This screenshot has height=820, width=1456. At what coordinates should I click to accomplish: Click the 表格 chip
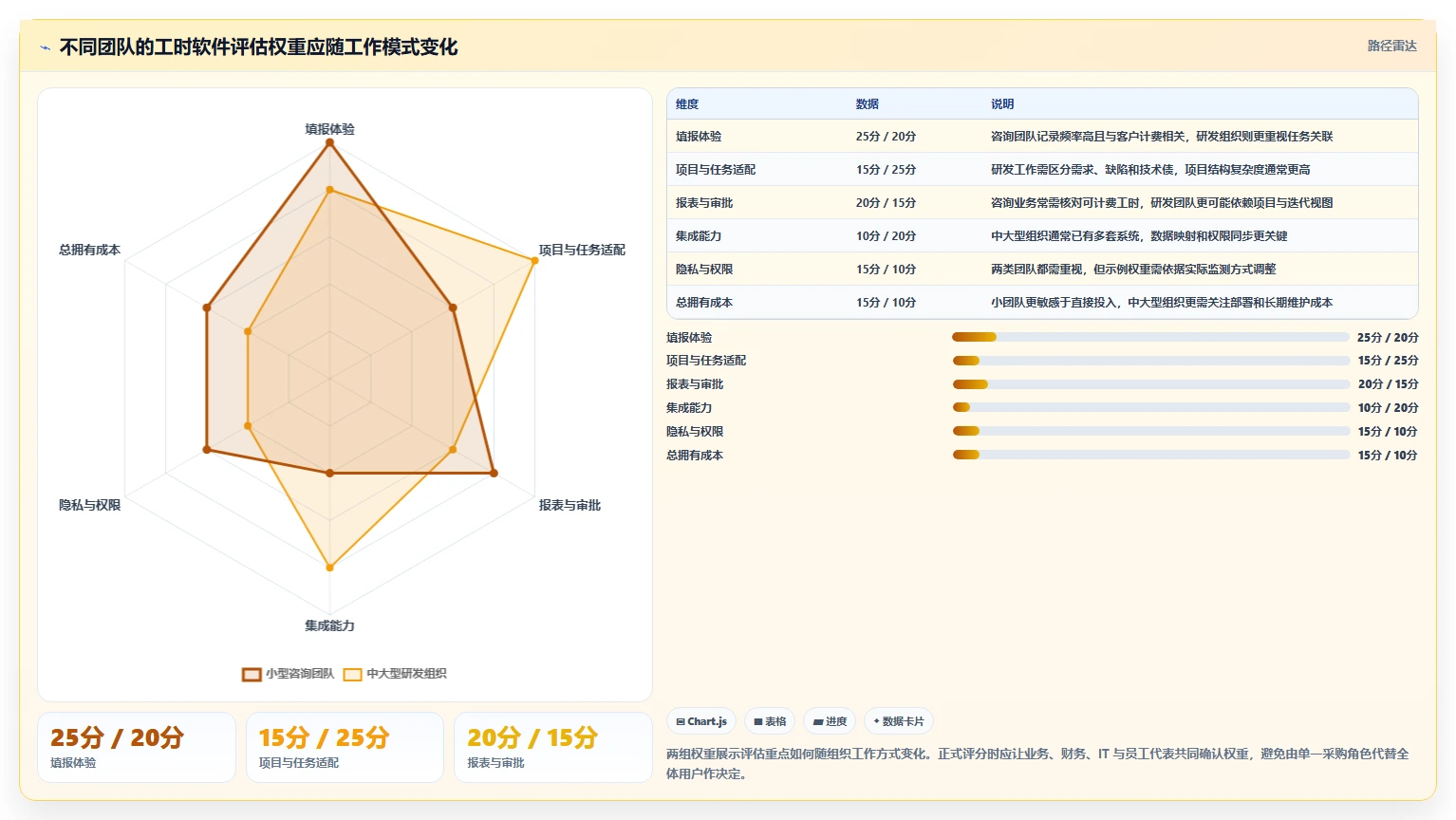pos(770,721)
